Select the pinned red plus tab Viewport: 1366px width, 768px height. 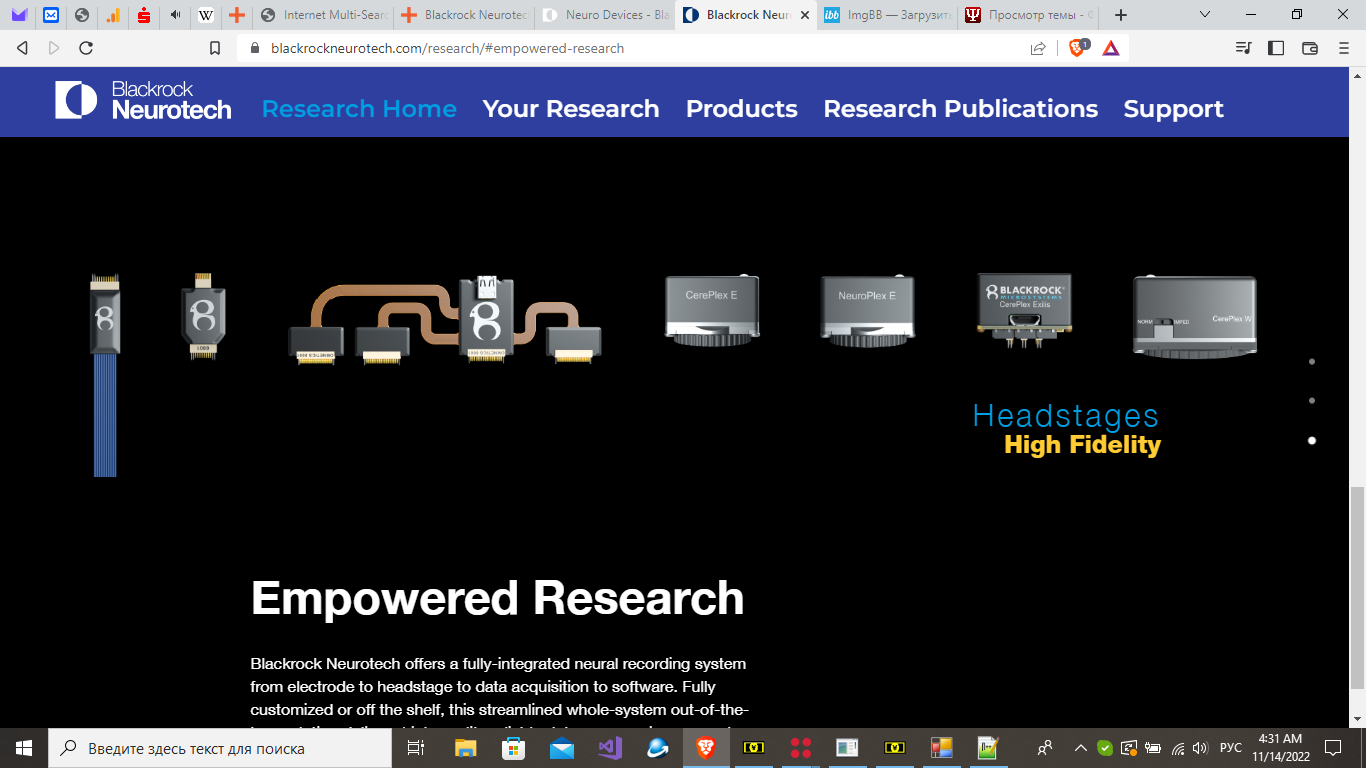coord(236,15)
